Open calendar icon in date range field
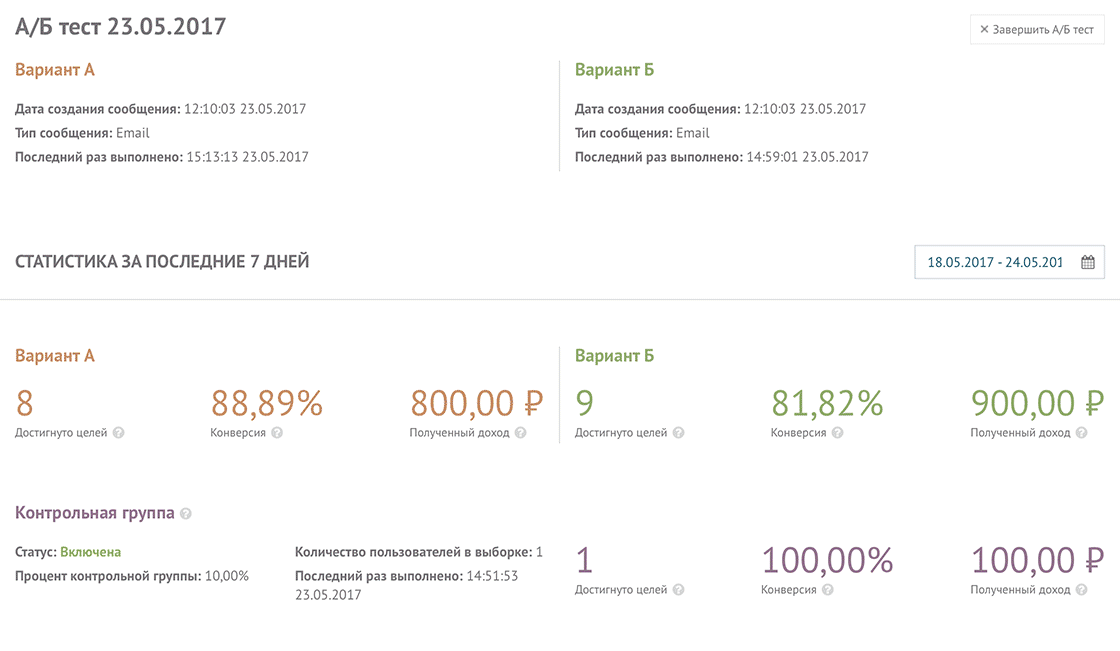1120x651 pixels. (x=1087, y=263)
